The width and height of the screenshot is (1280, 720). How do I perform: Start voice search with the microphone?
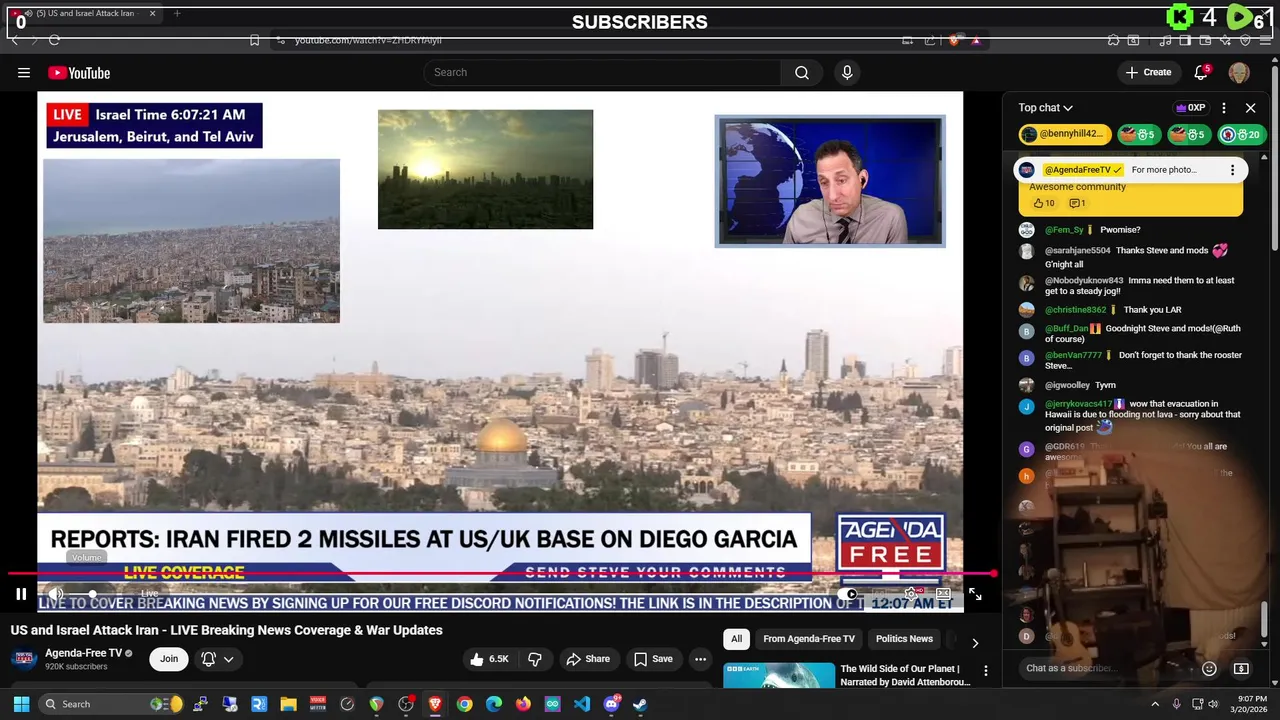[x=847, y=72]
